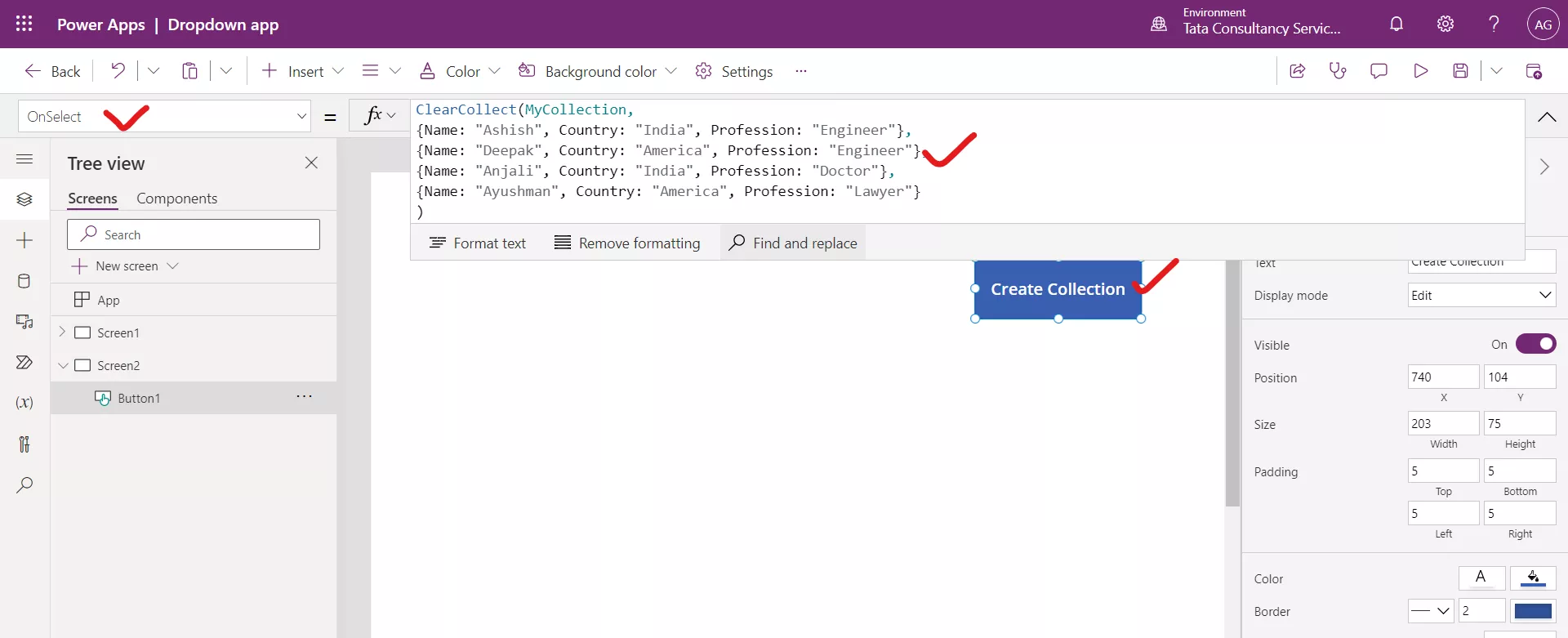Expand the Screen1 tree node
Image resolution: width=1568 pixels, height=638 pixels.
62,332
